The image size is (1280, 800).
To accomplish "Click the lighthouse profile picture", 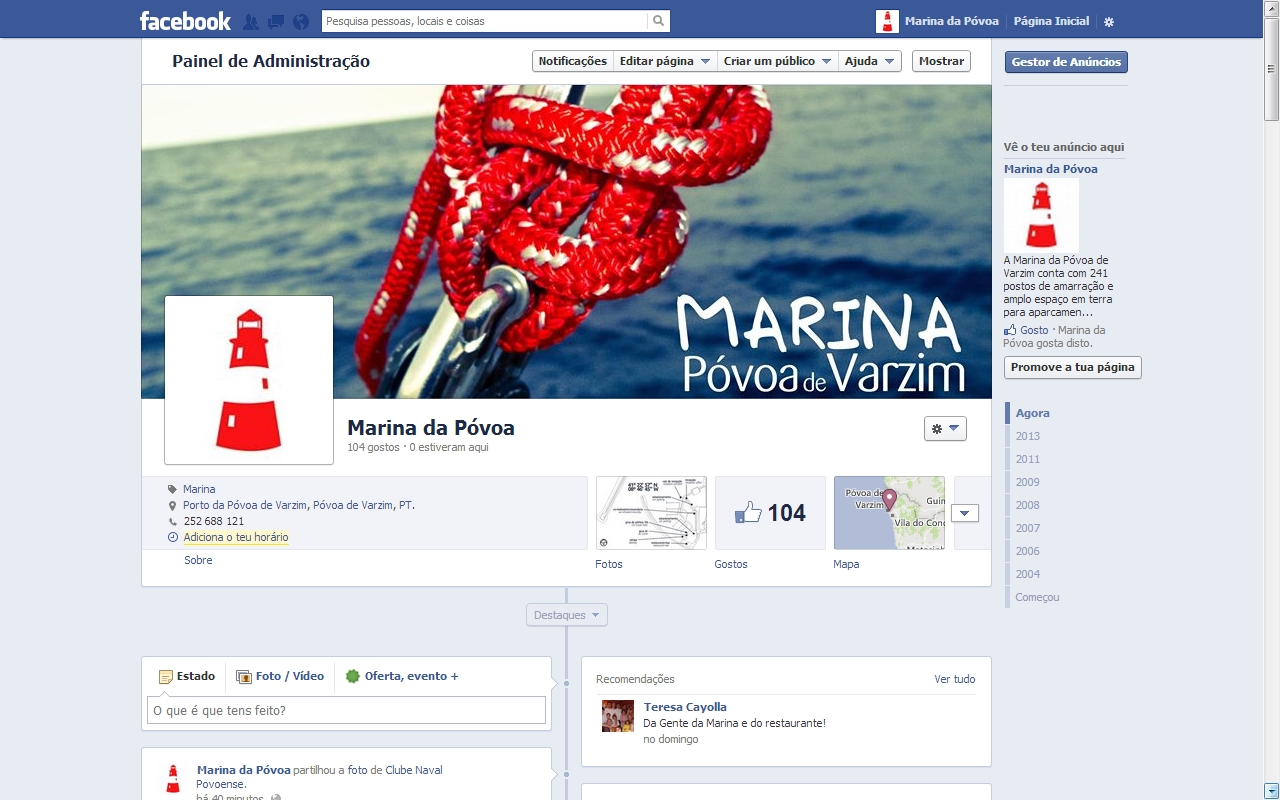I will pyautogui.click(x=249, y=380).
